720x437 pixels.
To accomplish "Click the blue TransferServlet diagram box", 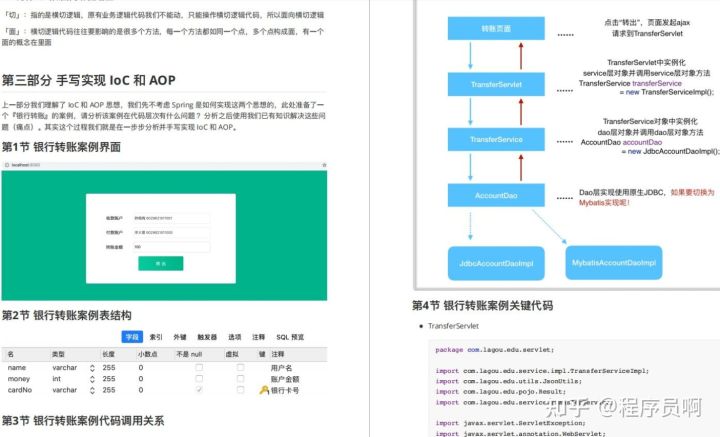I will [496, 84].
